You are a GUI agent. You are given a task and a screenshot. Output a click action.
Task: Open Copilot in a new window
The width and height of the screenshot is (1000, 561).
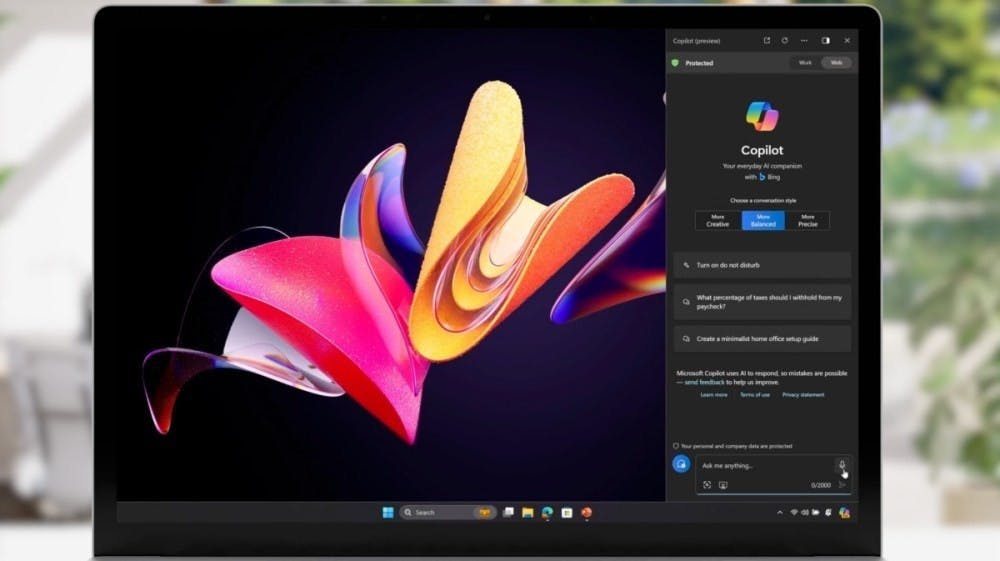click(767, 41)
